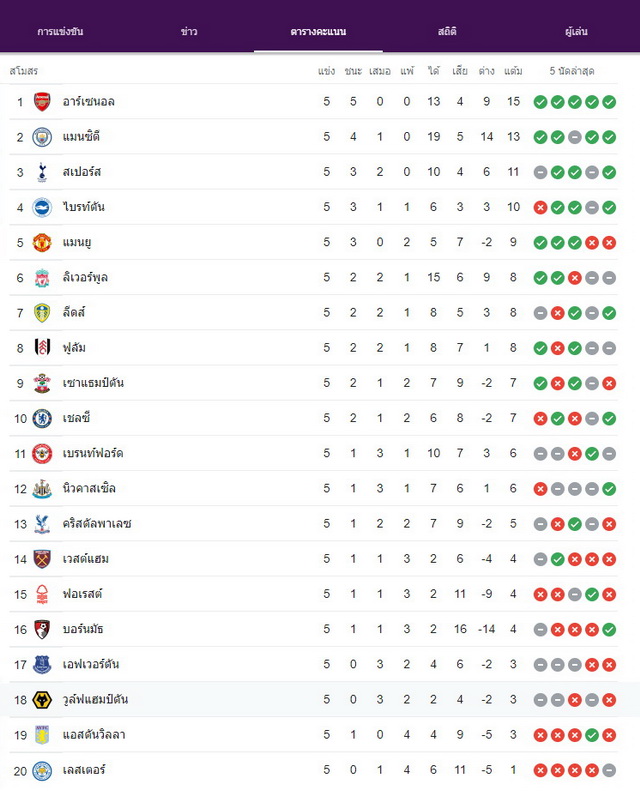
Task: Open the นิวคาสเซิล team link
Action: pyautogui.click(x=89, y=488)
